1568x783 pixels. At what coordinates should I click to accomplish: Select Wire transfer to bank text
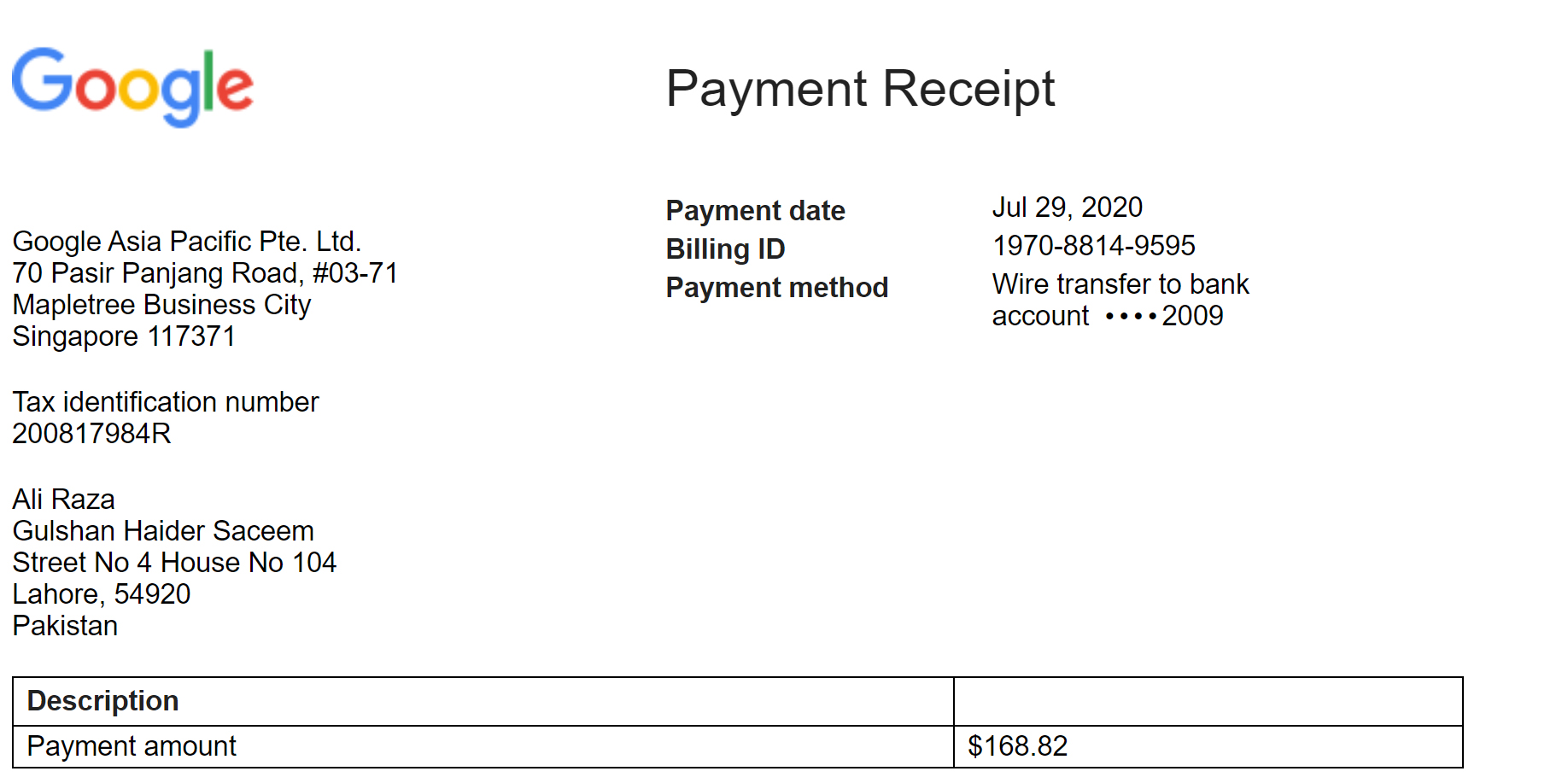1120,283
